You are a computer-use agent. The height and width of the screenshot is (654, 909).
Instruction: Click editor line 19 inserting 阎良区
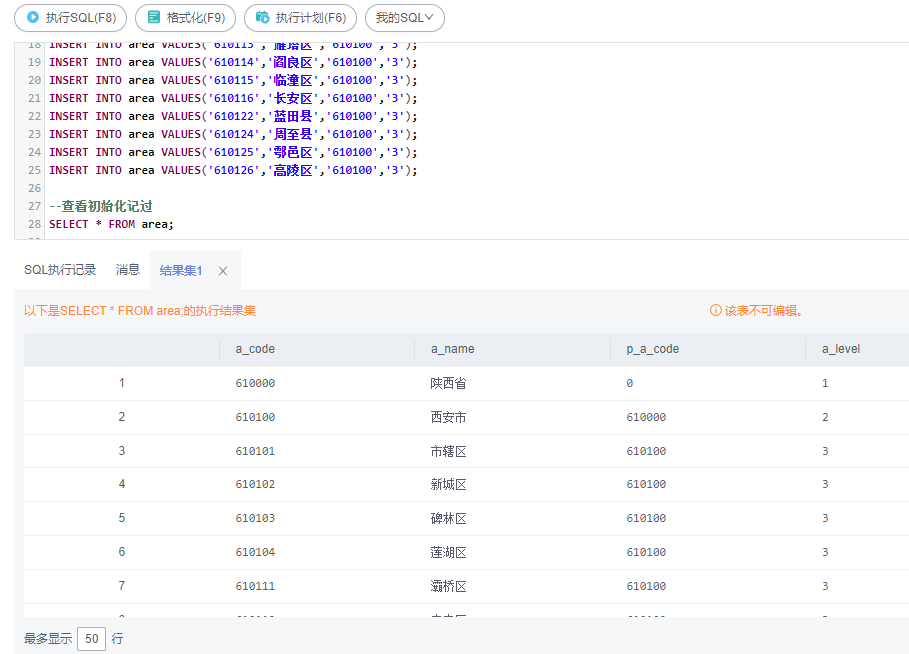233,62
